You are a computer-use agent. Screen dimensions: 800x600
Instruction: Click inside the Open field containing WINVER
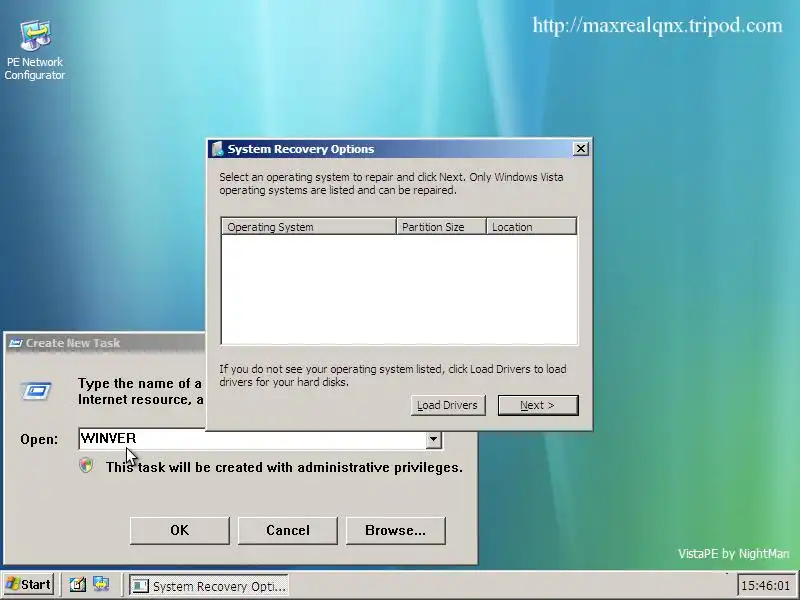[x=252, y=439]
